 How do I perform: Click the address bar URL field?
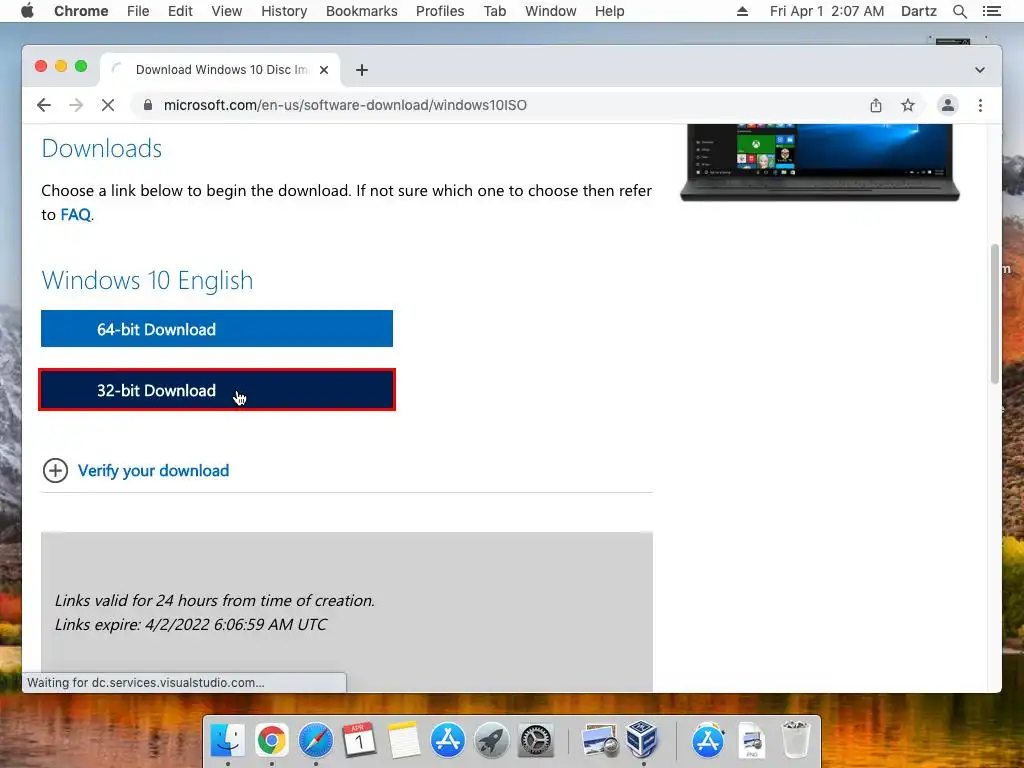coord(496,105)
